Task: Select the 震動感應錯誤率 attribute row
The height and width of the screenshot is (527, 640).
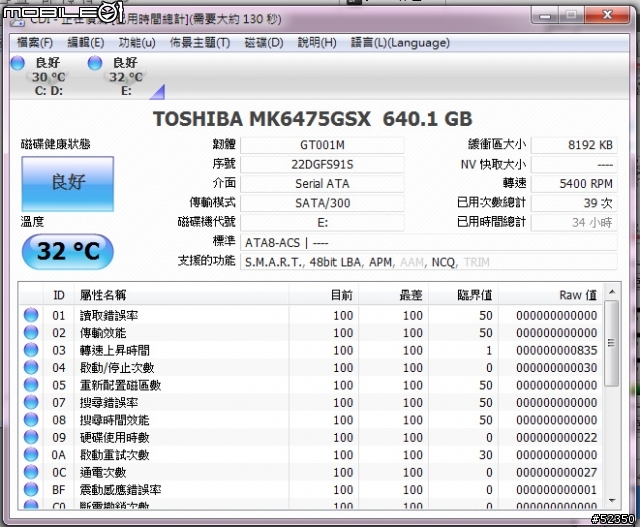Action: tap(311, 489)
